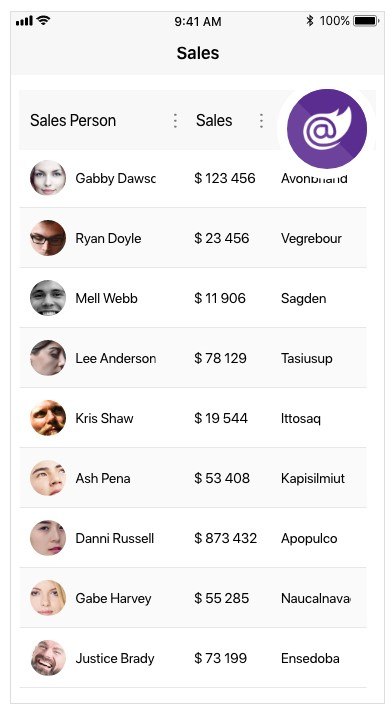
Task: Tap the Bluetooth icon in status bar
Action: (x=310, y=20)
